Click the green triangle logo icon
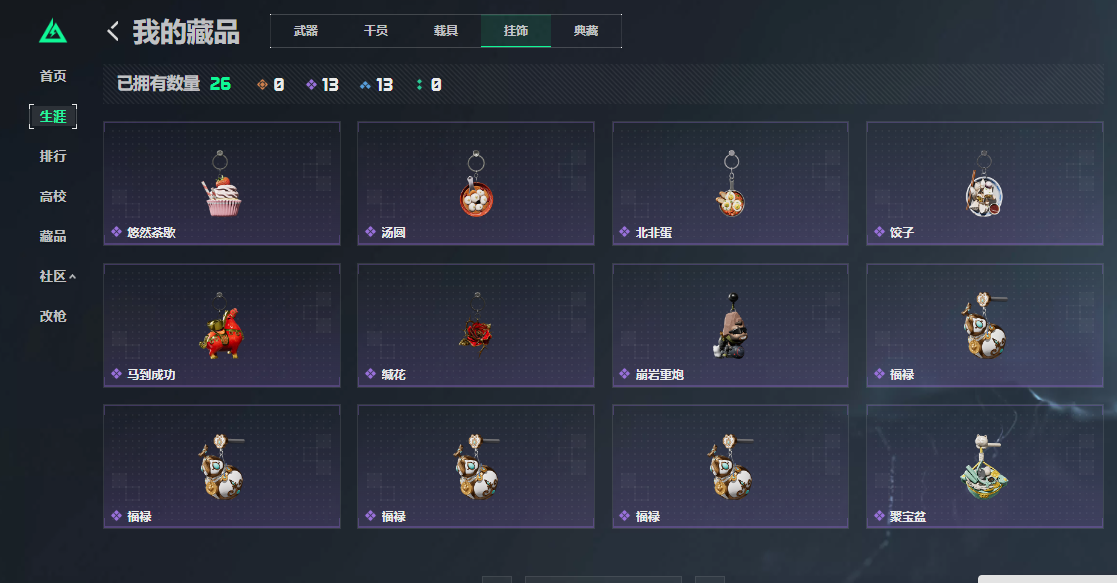Image resolution: width=1117 pixels, height=583 pixels. tap(53, 31)
